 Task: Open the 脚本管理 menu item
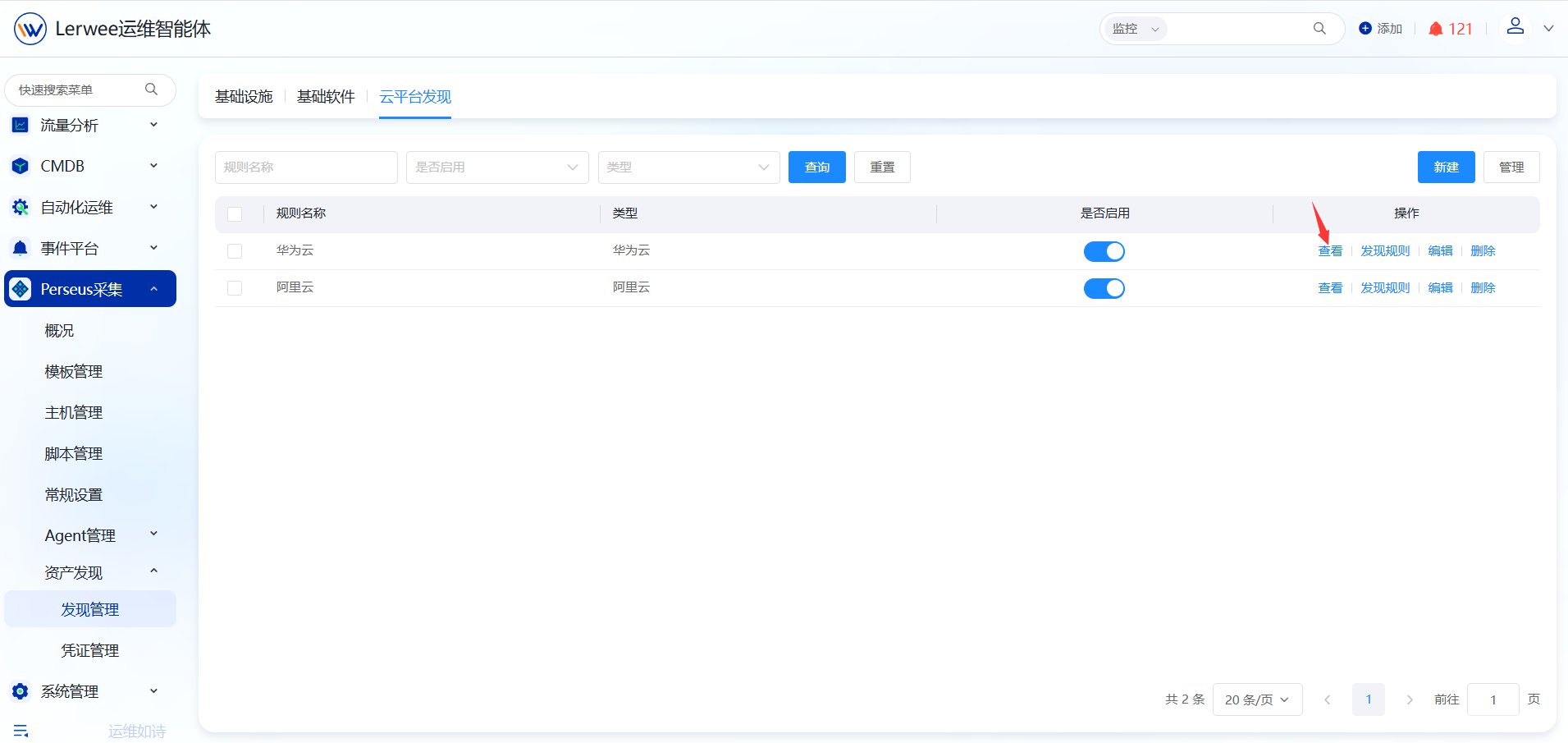click(x=74, y=454)
